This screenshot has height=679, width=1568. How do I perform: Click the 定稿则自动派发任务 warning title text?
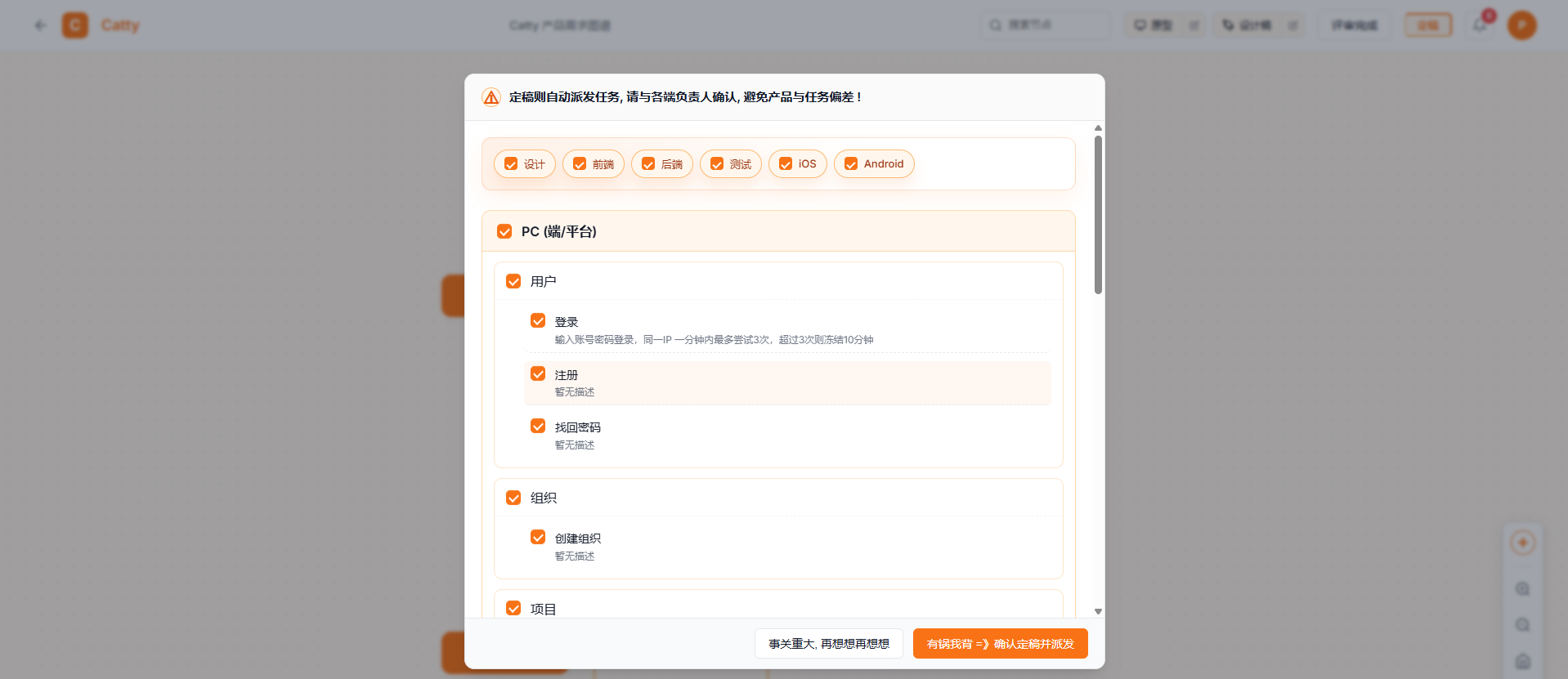coord(685,97)
